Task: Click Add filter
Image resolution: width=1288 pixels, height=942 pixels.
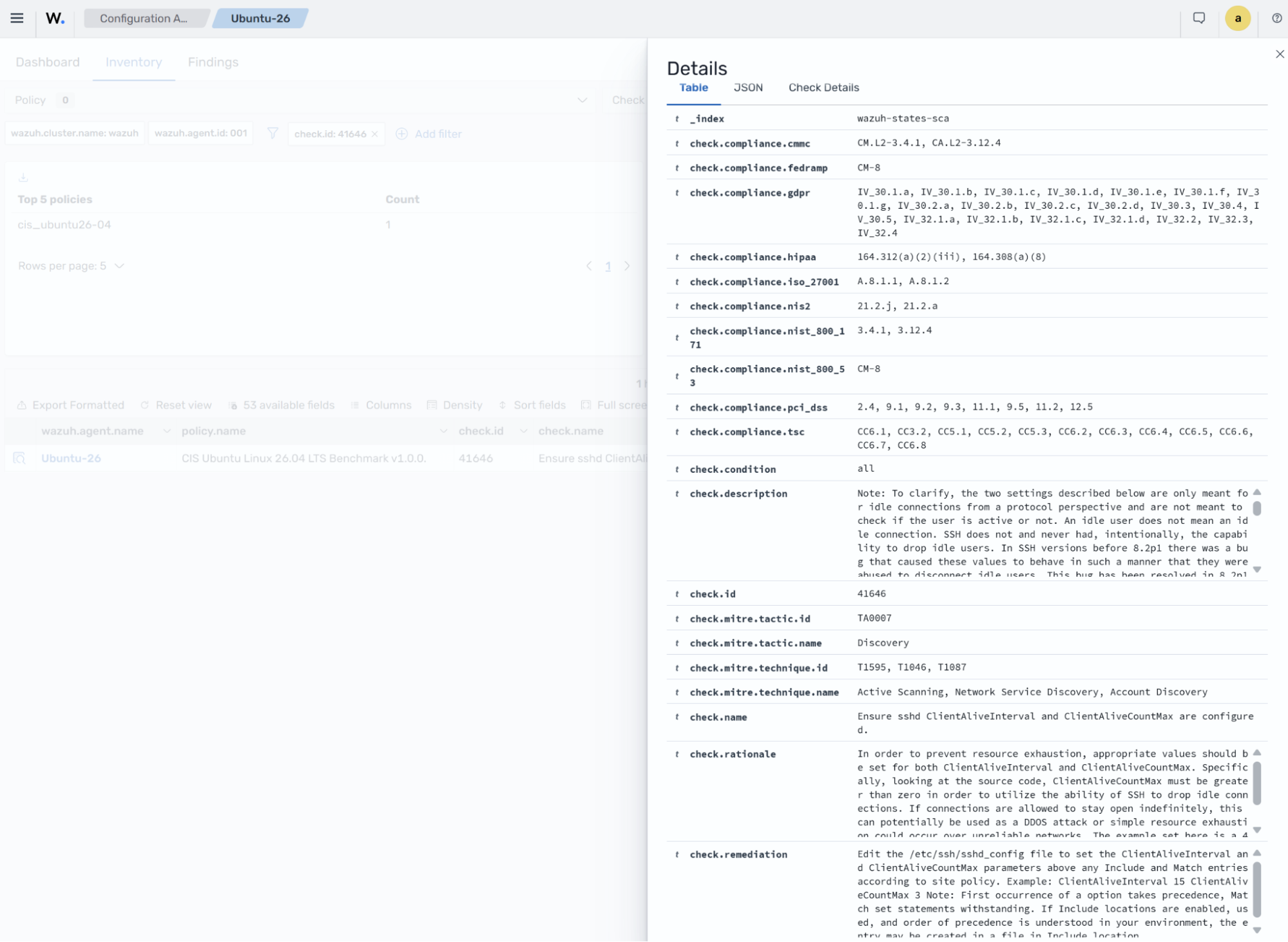Action: tap(429, 134)
